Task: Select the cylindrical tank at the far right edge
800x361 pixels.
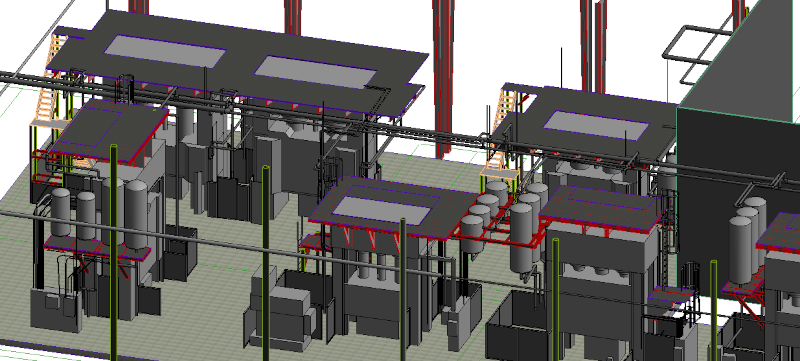Action: (x=741, y=250)
